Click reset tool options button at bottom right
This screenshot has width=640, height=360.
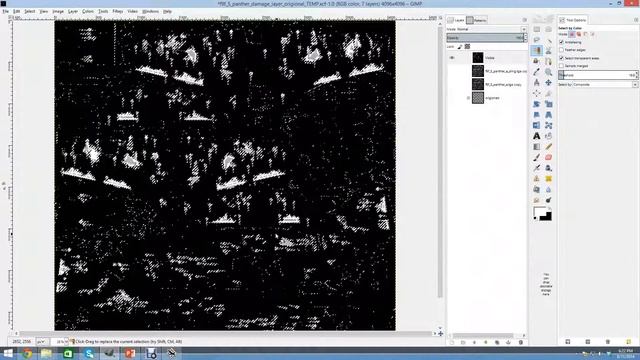(629, 342)
